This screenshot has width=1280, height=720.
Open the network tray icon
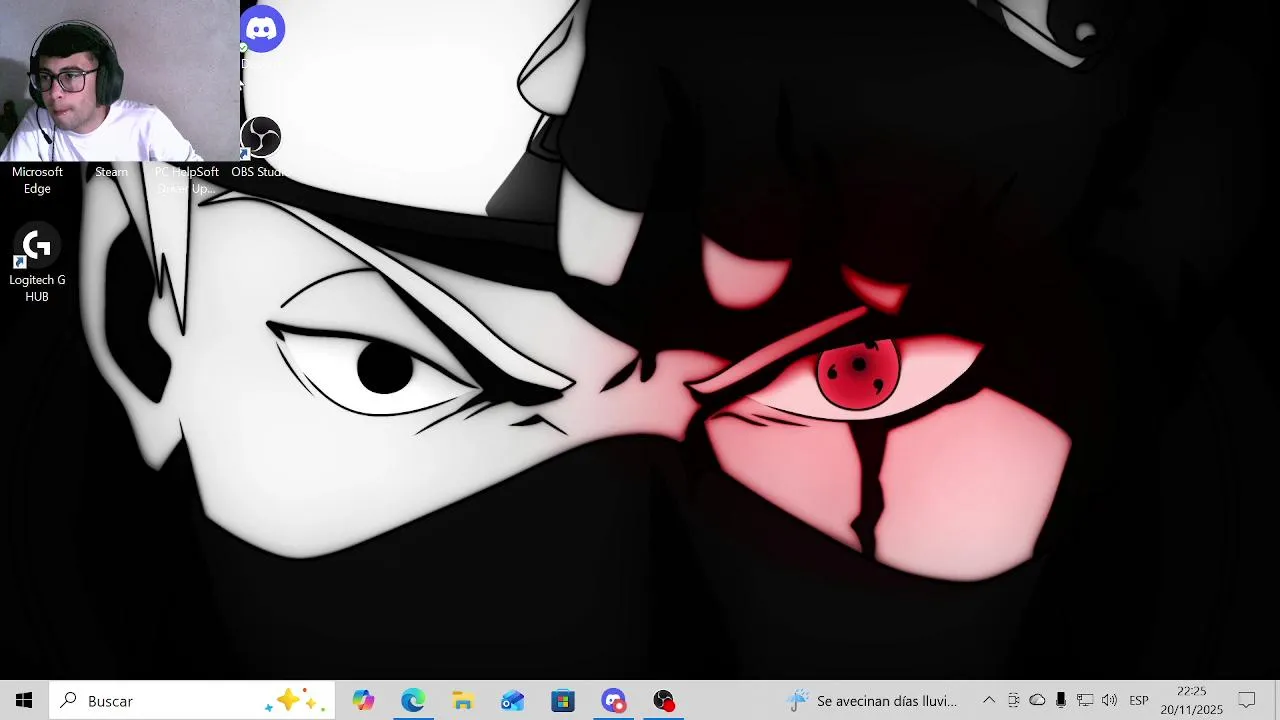click(x=1085, y=701)
